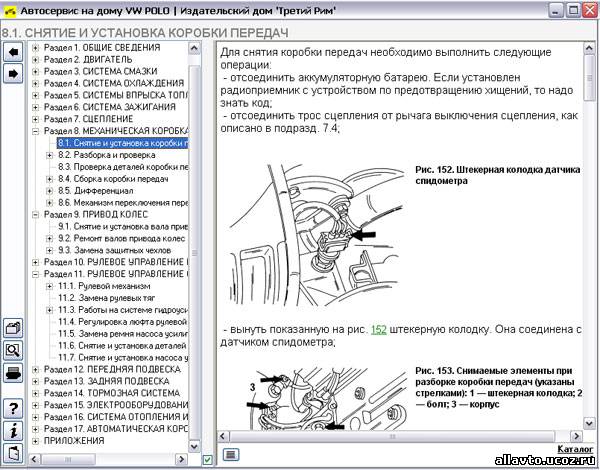Click content pane scroll left arrow
600x470 pixels.
[x=223, y=436]
